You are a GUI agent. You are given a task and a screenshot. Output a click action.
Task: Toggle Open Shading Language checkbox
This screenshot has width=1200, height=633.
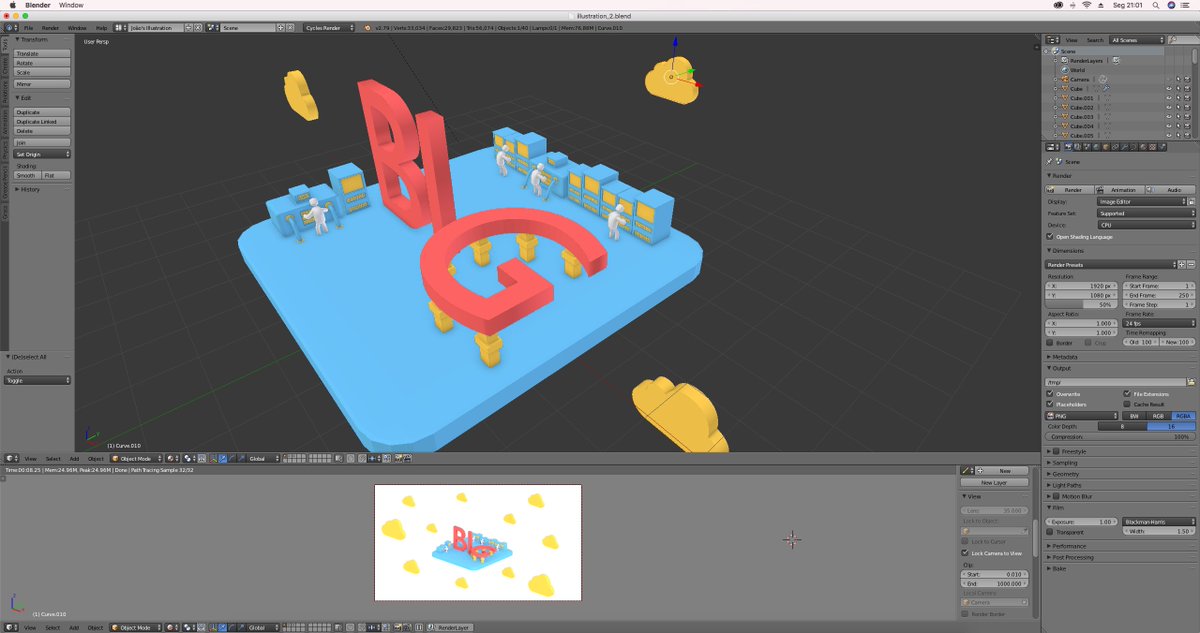click(x=1051, y=237)
